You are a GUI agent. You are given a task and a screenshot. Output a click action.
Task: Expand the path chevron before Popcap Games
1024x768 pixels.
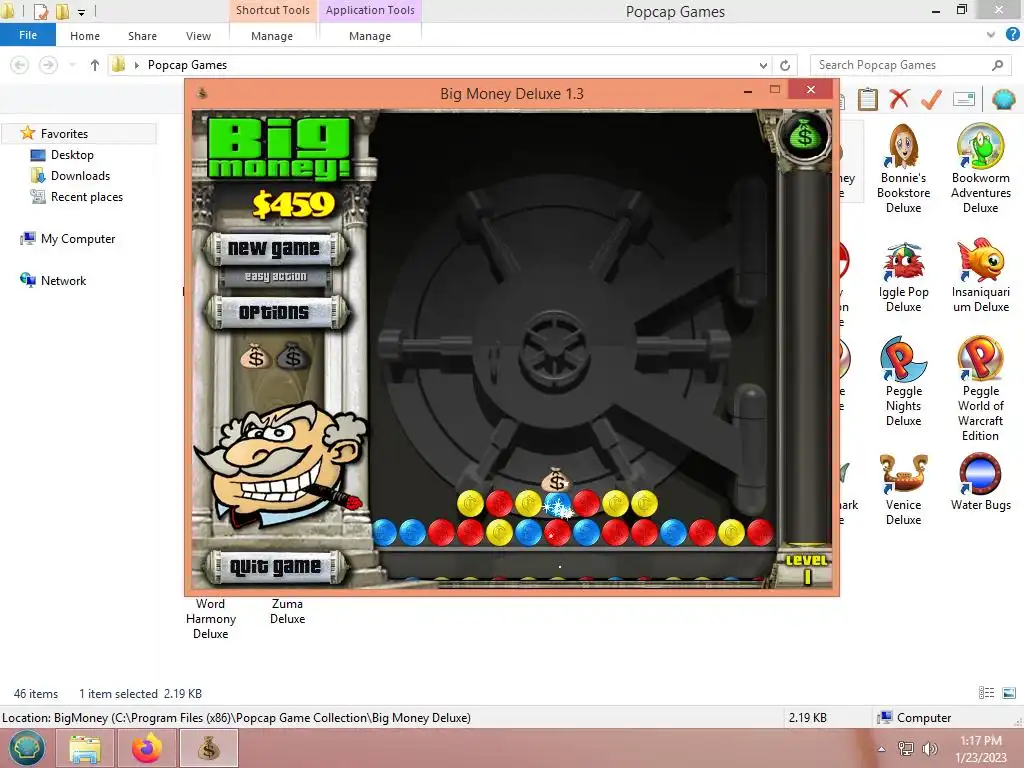click(x=136, y=65)
